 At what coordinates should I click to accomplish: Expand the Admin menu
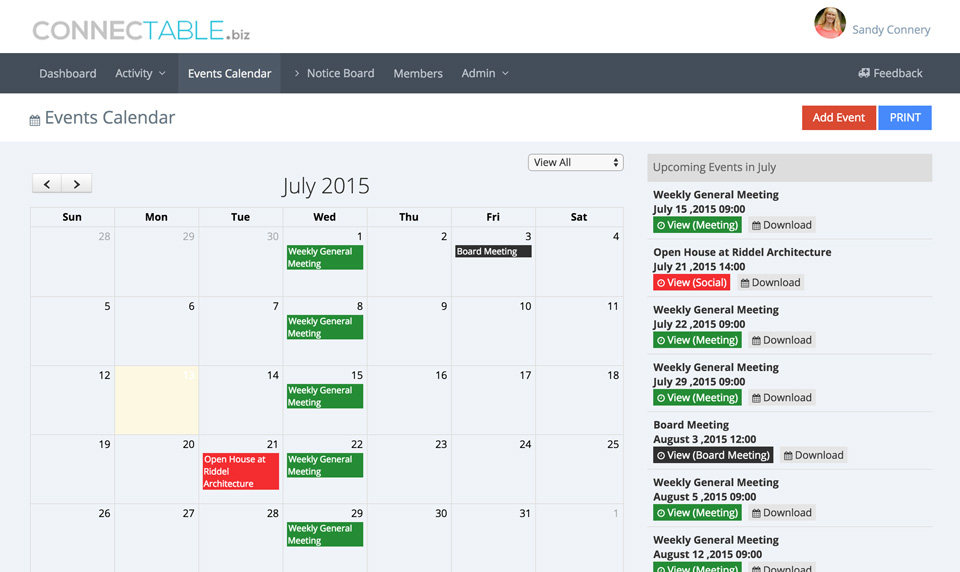pos(485,73)
